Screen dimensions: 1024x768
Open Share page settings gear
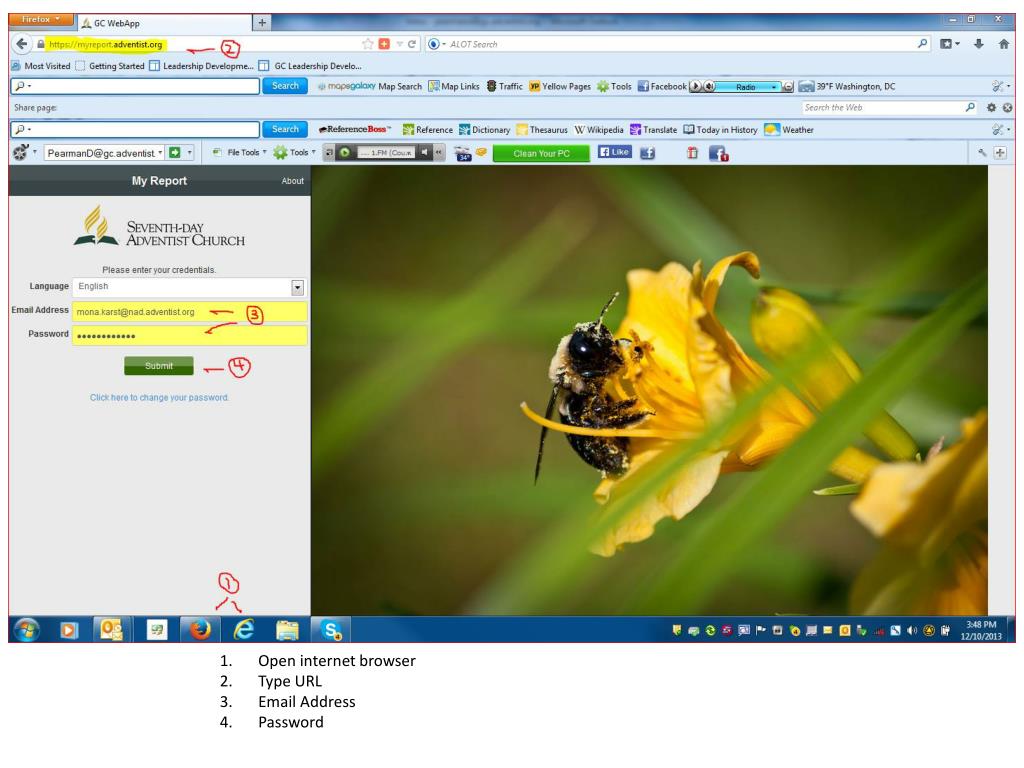pos(991,108)
